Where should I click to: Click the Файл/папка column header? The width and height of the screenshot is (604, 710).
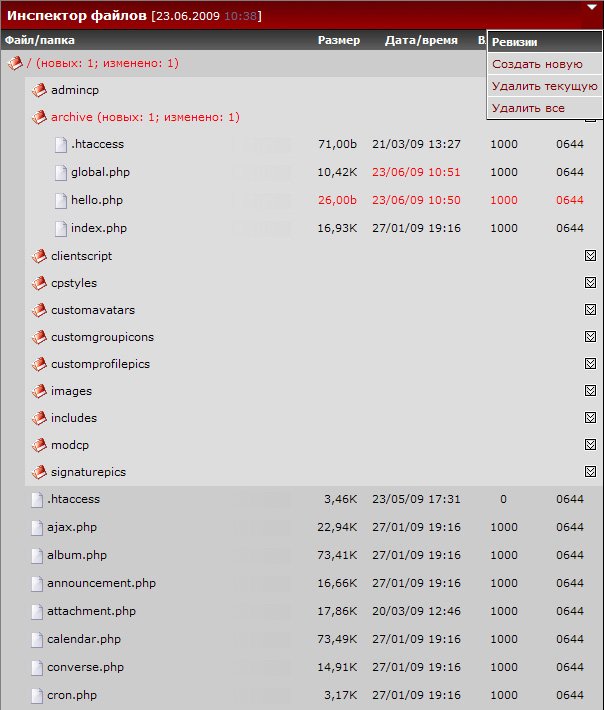pyautogui.click(x=40, y=40)
